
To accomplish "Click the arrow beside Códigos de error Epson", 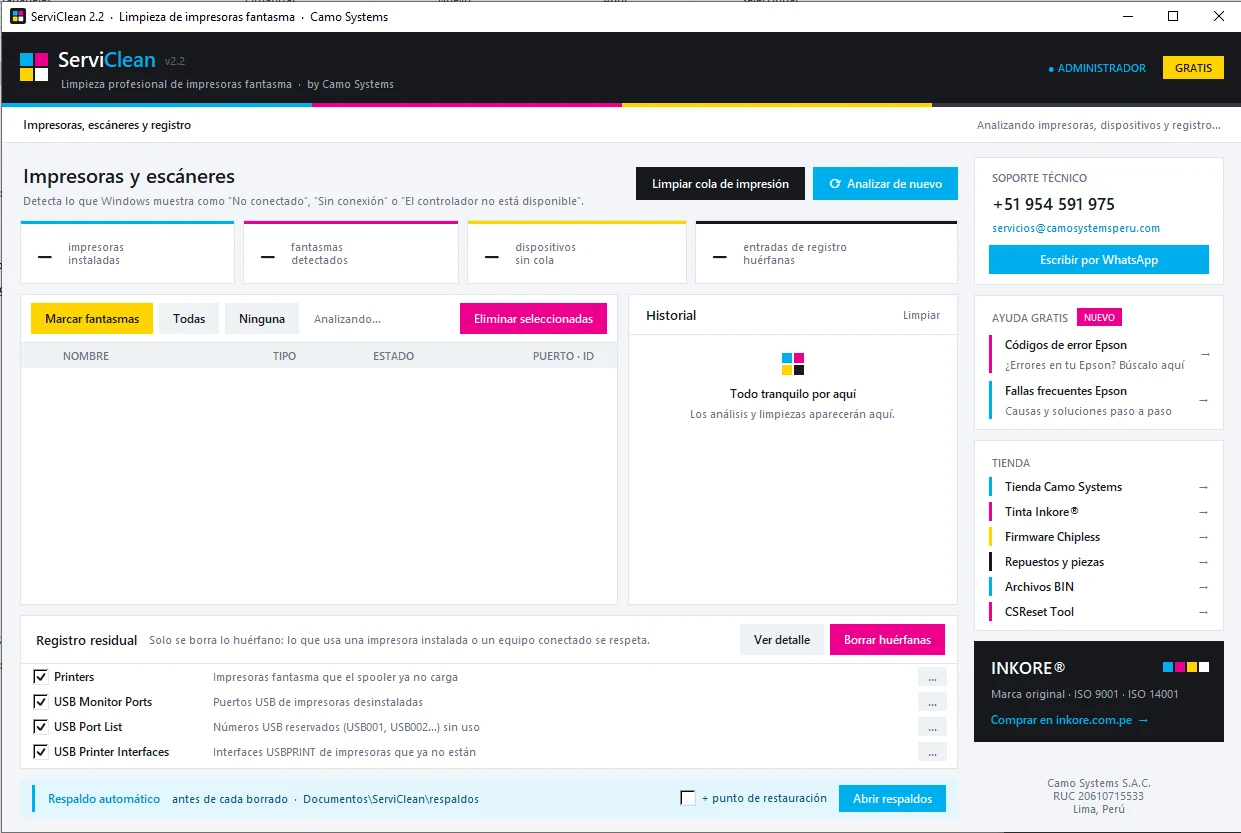I will click(x=1204, y=354).
